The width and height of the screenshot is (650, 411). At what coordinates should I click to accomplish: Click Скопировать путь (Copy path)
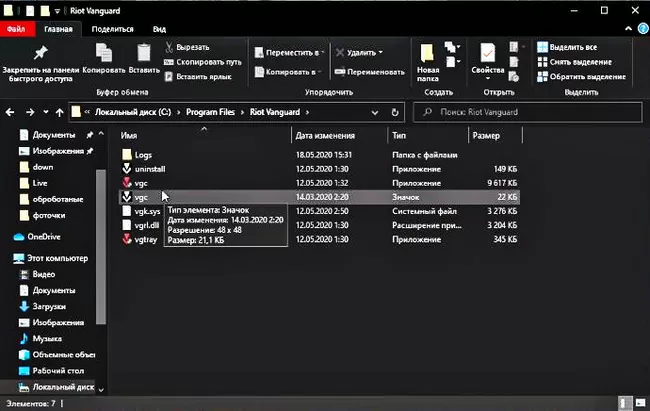tap(203, 62)
